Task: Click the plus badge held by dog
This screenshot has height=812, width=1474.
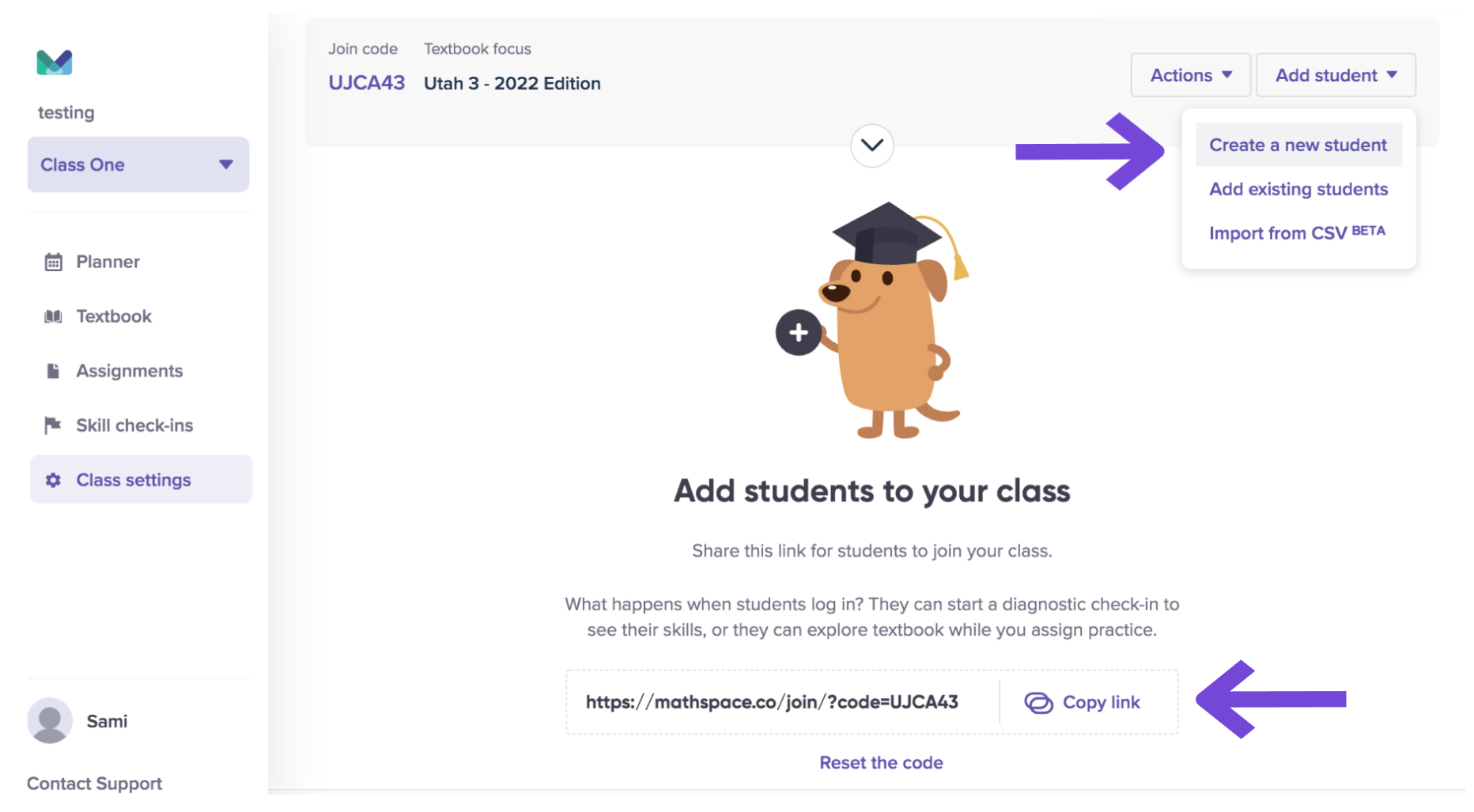Action: pyautogui.click(x=799, y=332)
